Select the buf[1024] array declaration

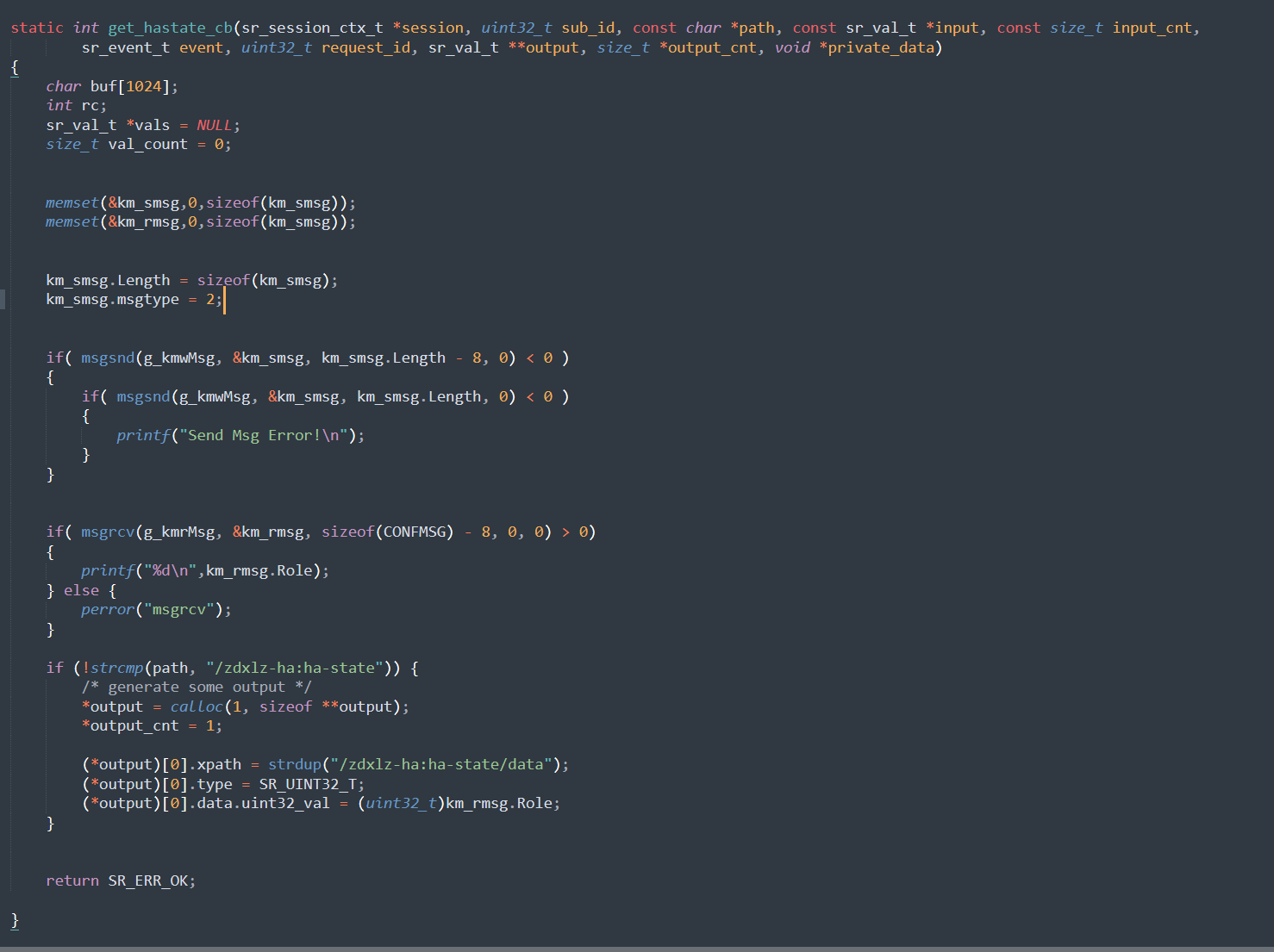(x=129, y=85)
